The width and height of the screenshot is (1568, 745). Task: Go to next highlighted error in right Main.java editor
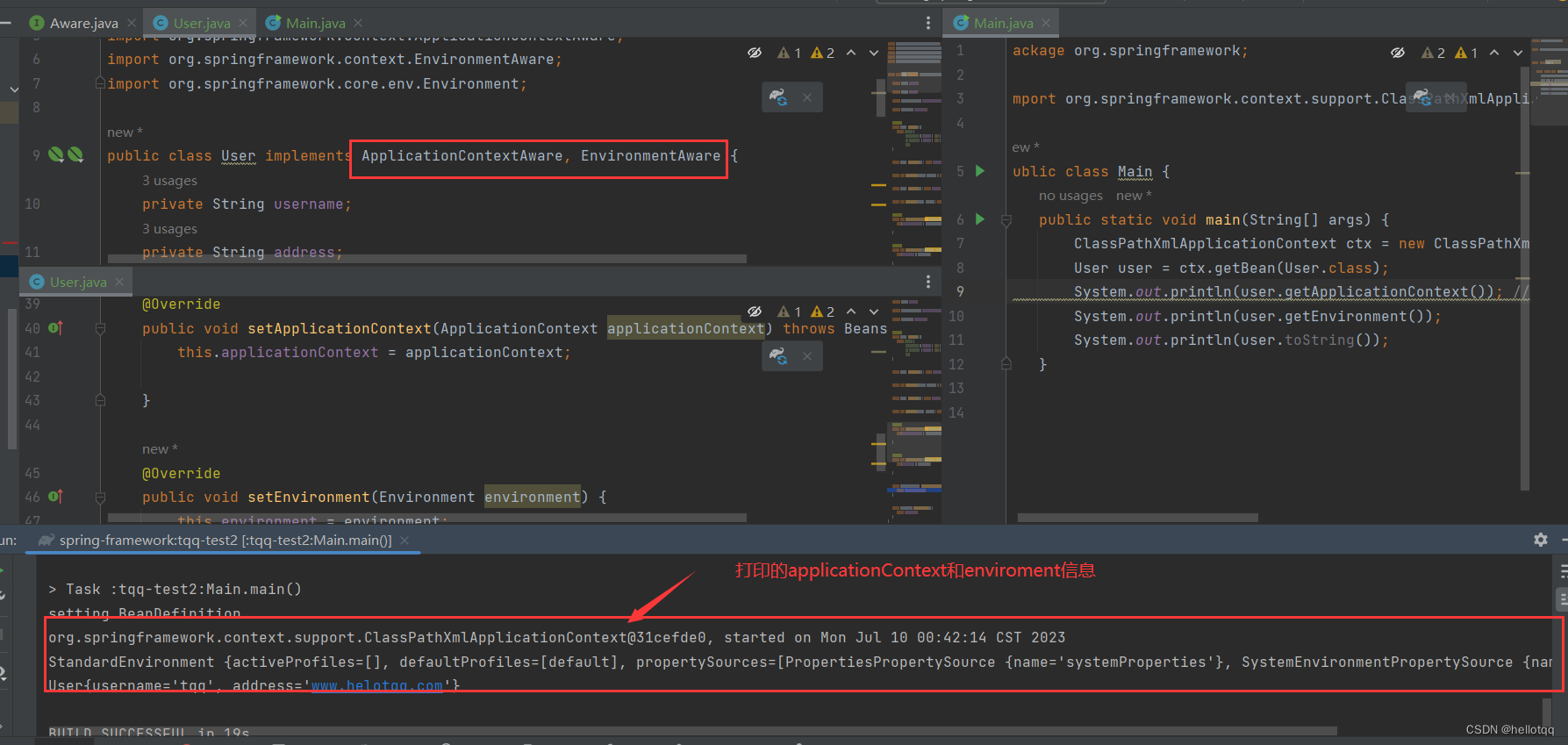click(x=1517, y=53)
